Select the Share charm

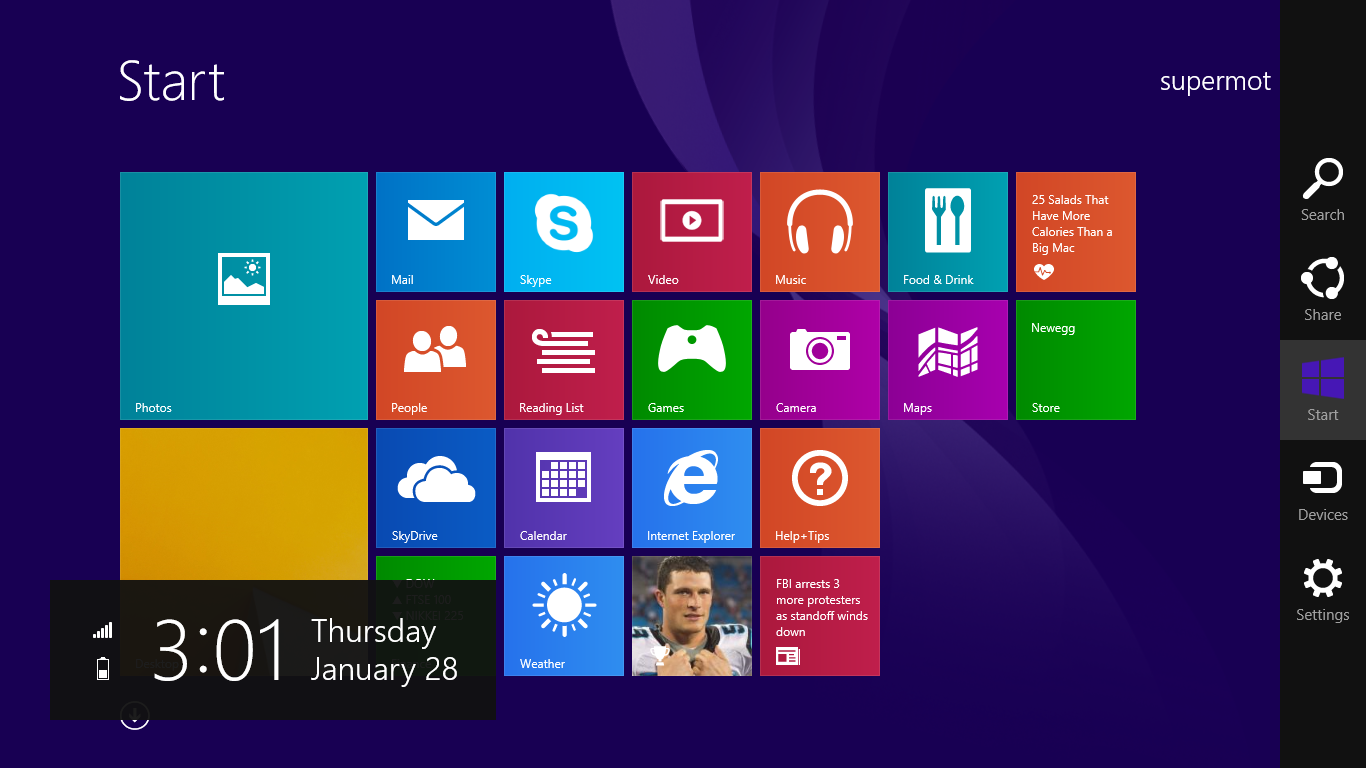click(x=1322, y=290)
